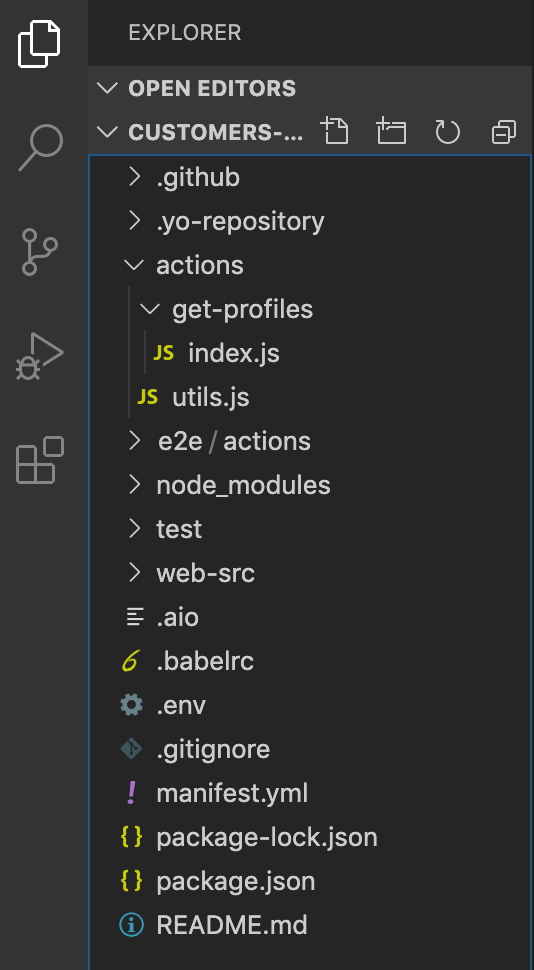This screenshot has height=970, width=534.
Task: Click the EXPLORER panel title
Action: (x=184, y=33)
